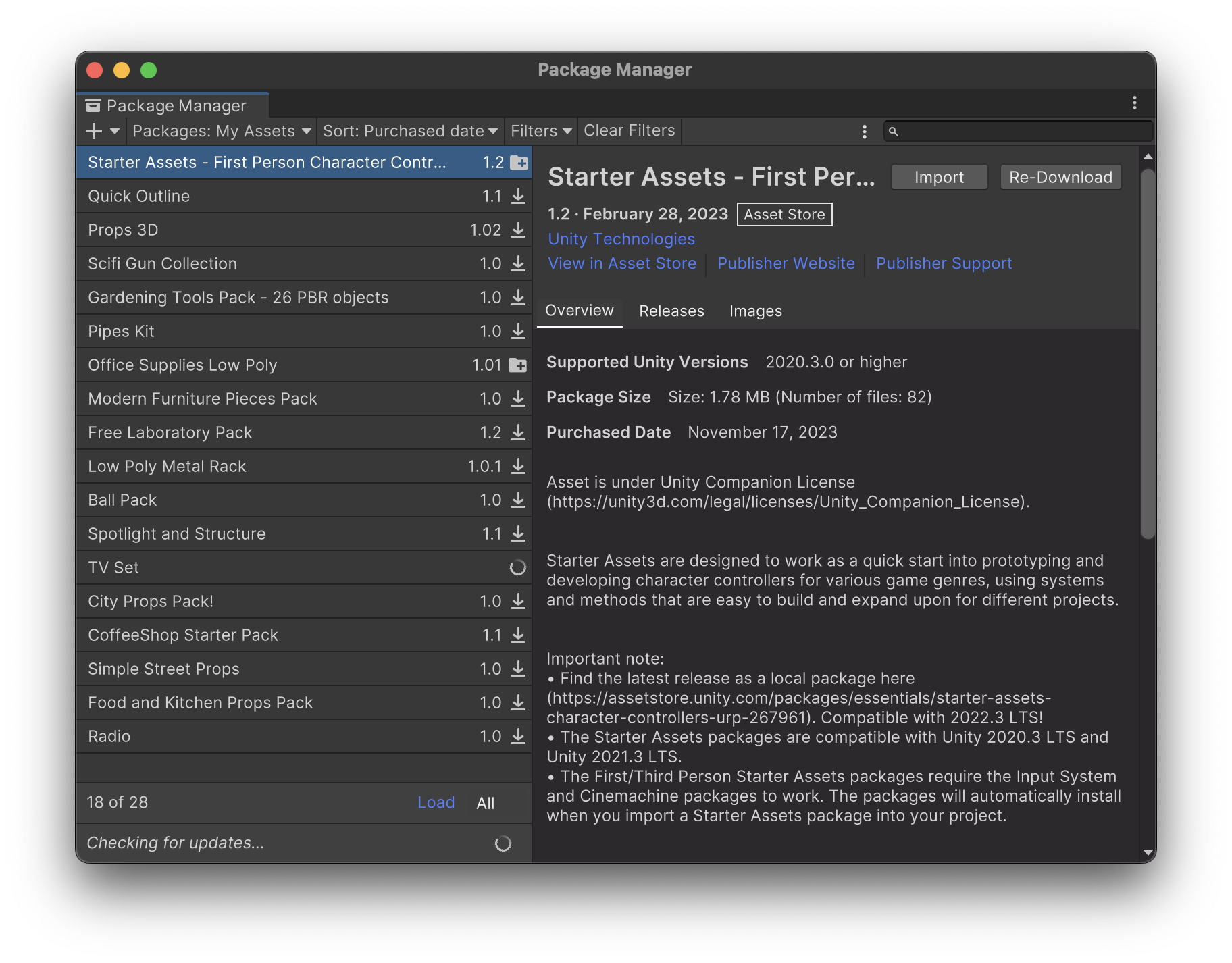Image resolution: width=1232 pixels, height=963 pixels.
Task: Click download icon for Ball Pack
Action: (518, 500)
